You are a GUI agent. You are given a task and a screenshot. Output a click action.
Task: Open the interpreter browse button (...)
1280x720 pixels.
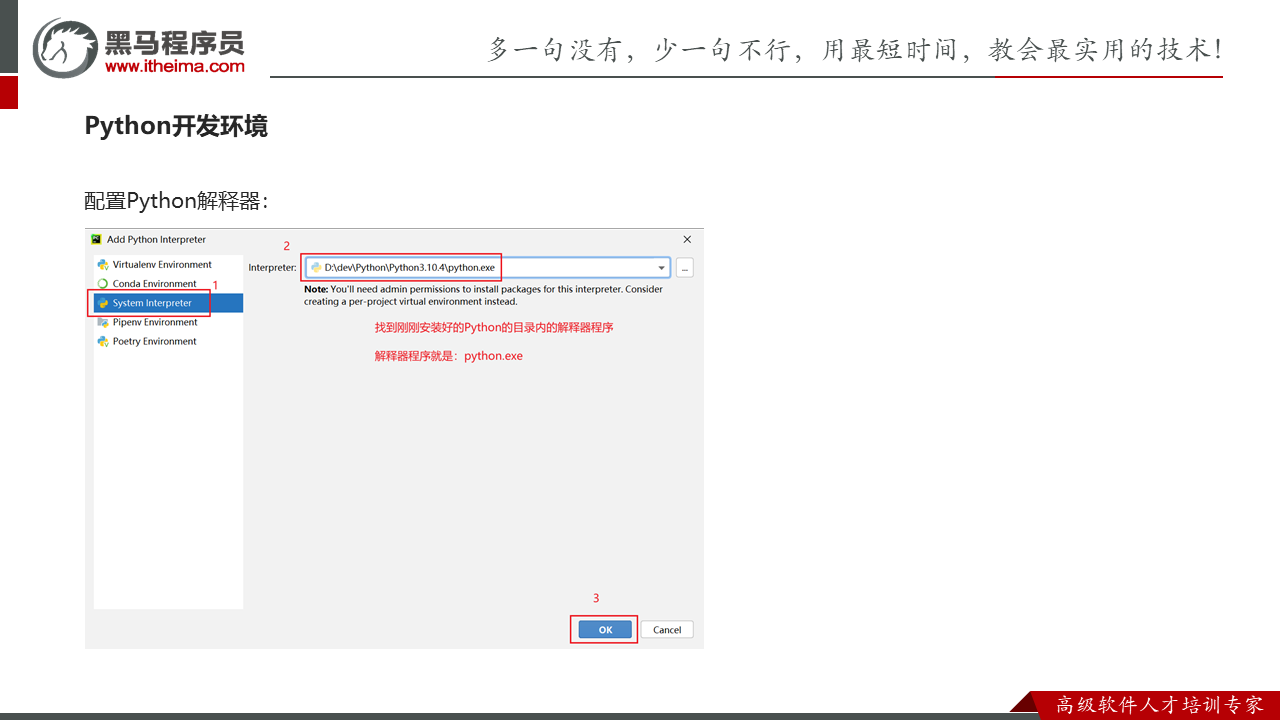(x=684, y=268)
